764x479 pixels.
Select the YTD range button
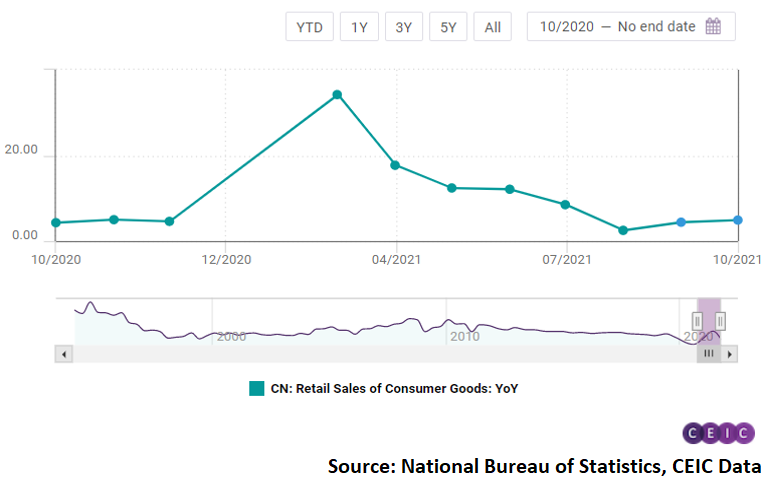tap(309, 27)
